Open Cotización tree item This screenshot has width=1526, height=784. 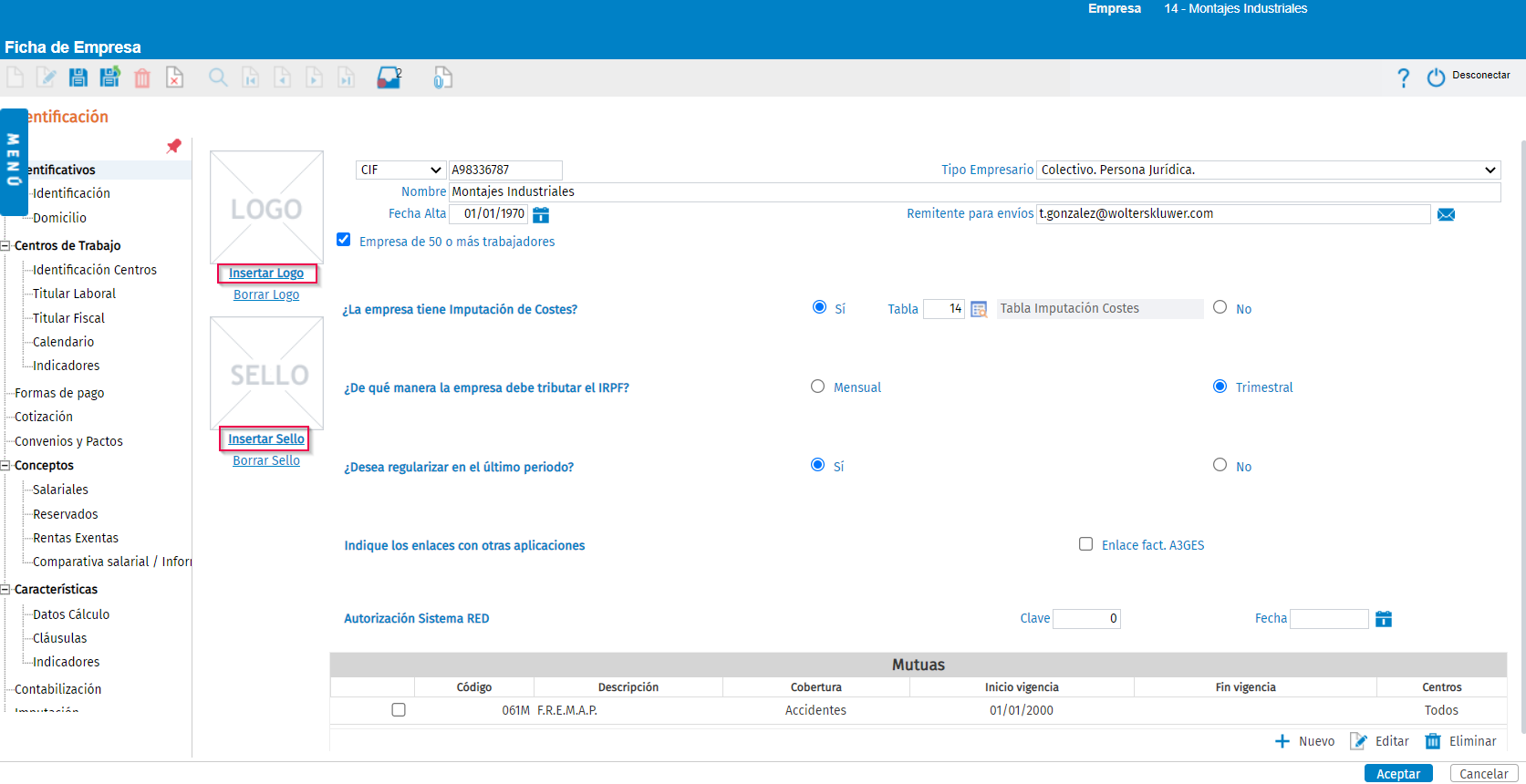(44, 417)
